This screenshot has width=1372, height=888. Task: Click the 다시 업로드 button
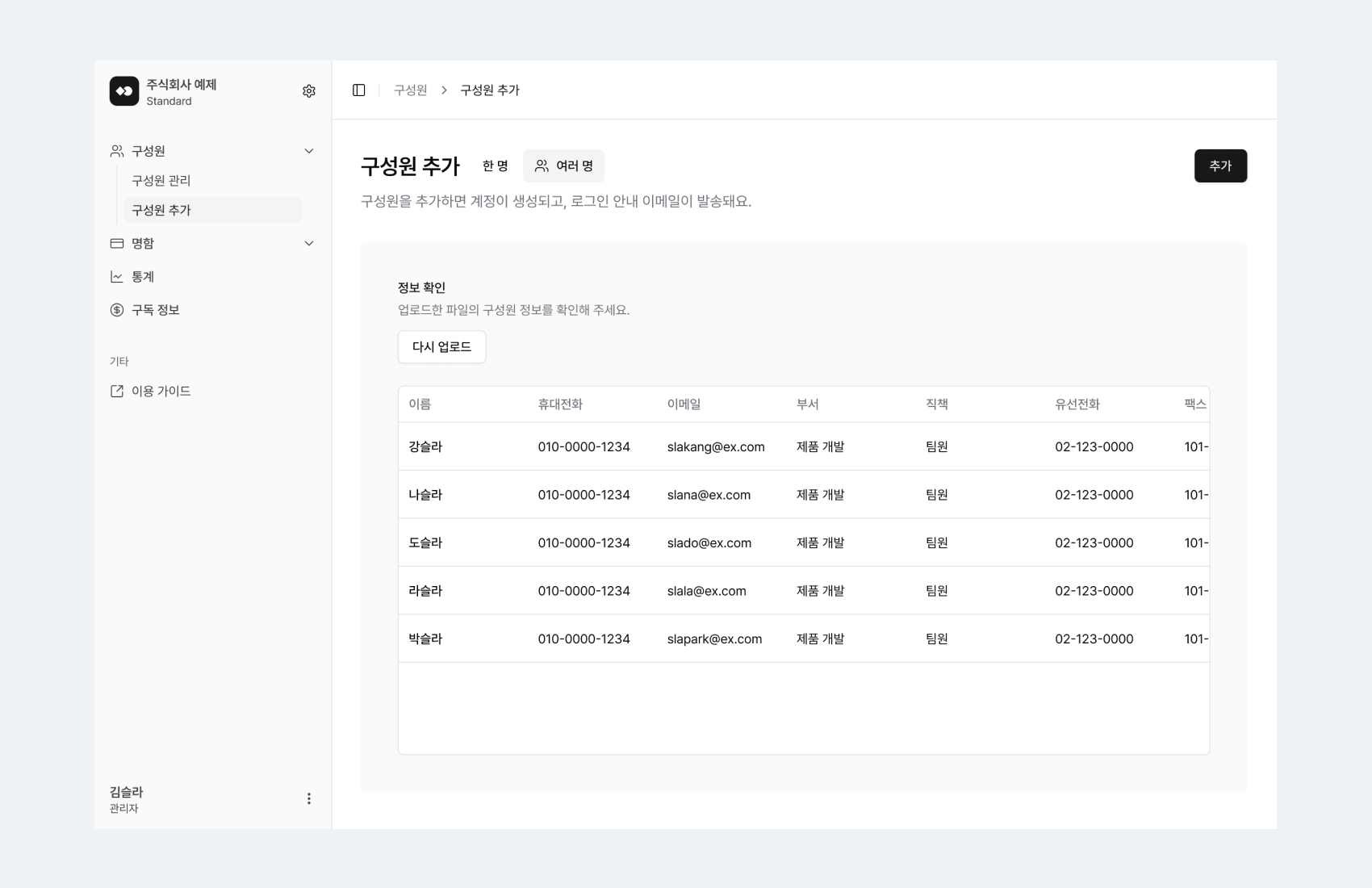(441, 347)
